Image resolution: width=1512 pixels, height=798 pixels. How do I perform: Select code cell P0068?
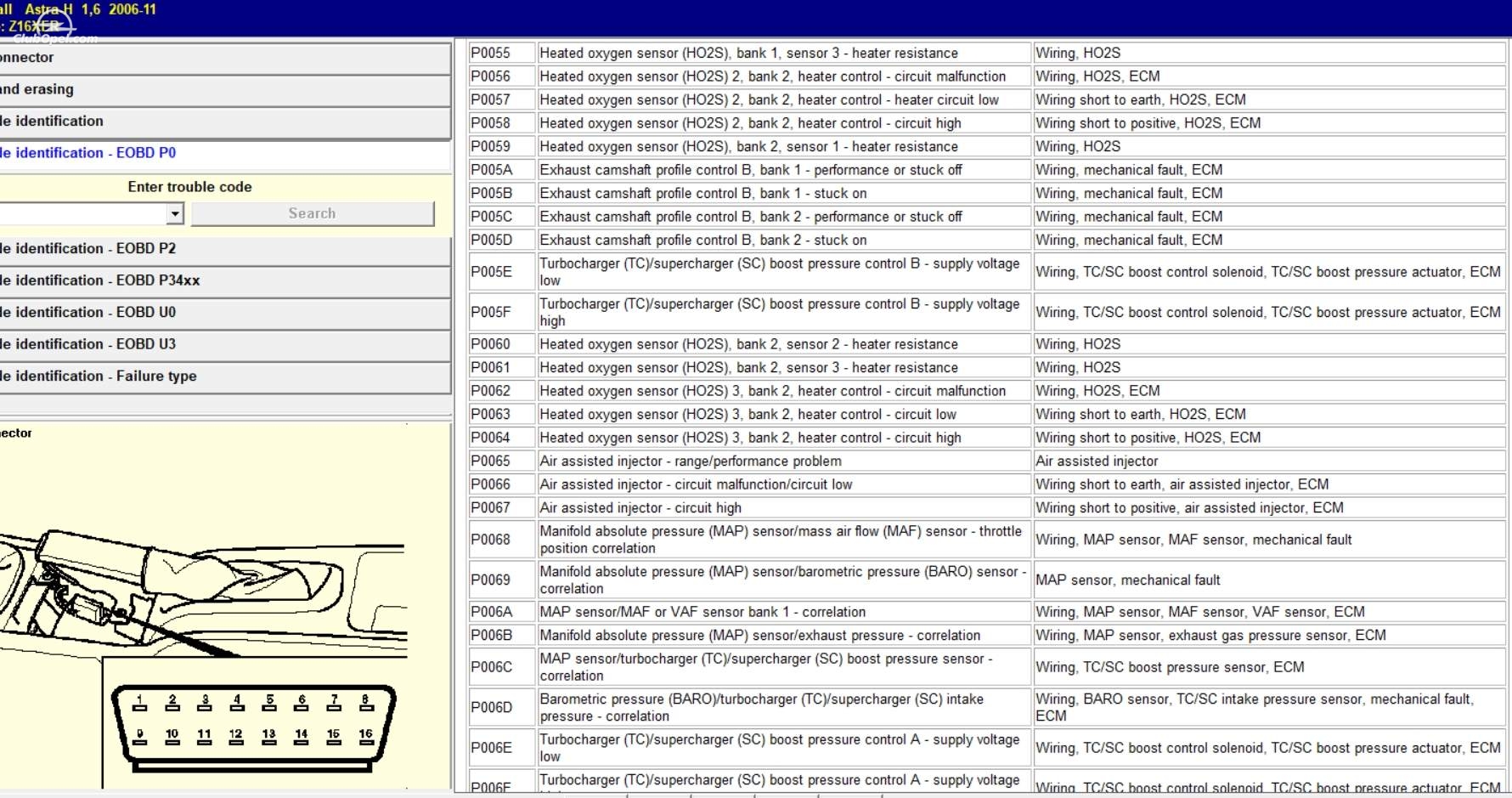coord(502,540)
